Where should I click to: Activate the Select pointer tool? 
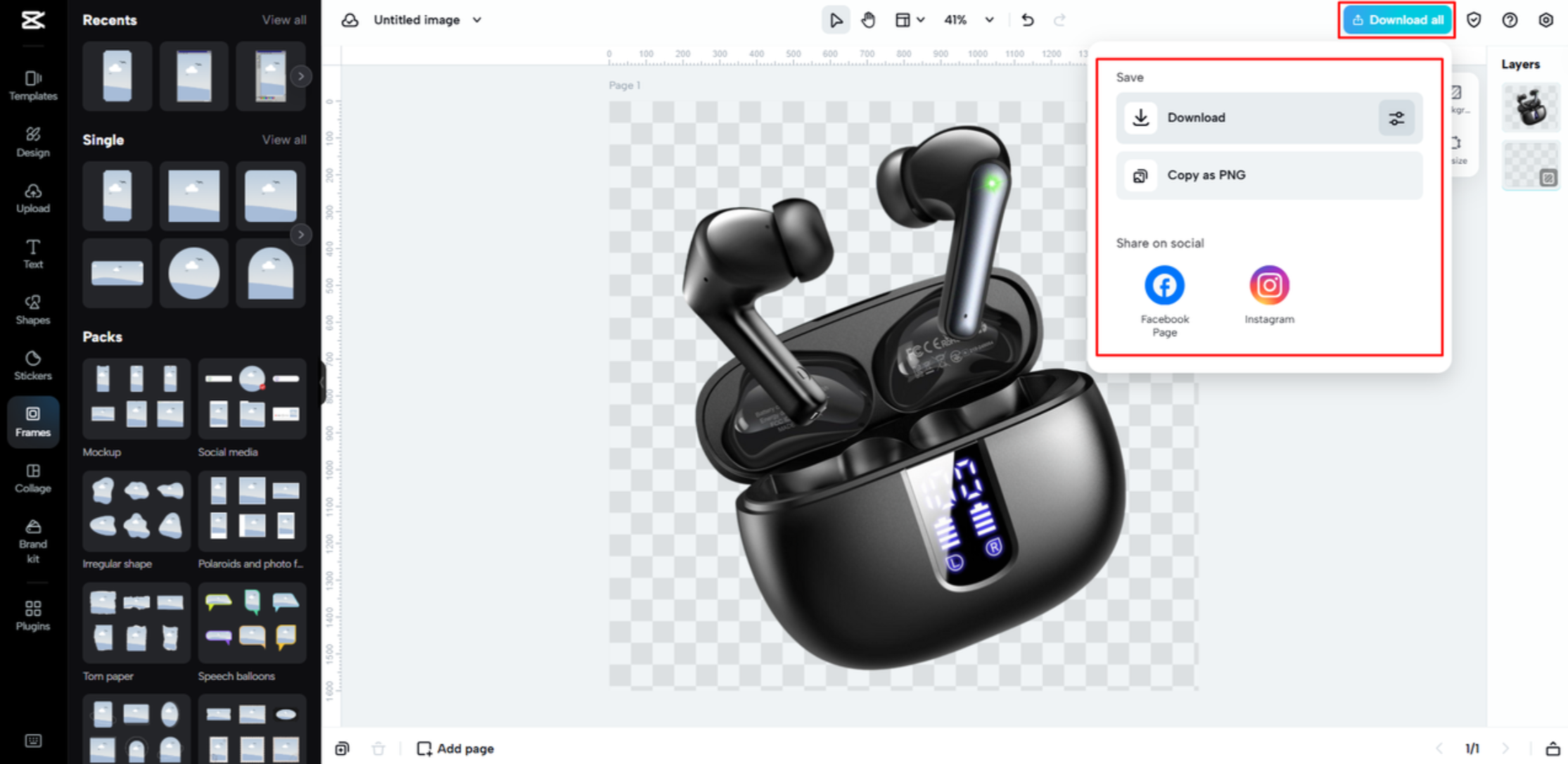[x=836, y=20]
